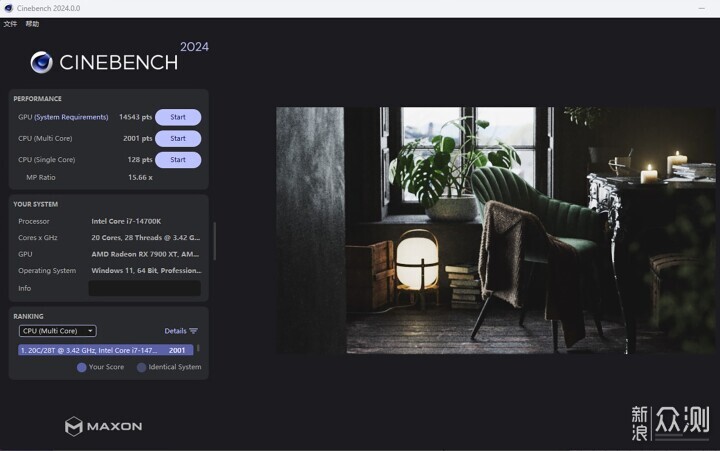Click the Details filter icon
The height and width of the screenshot is (451, 720).
[193, 331]
